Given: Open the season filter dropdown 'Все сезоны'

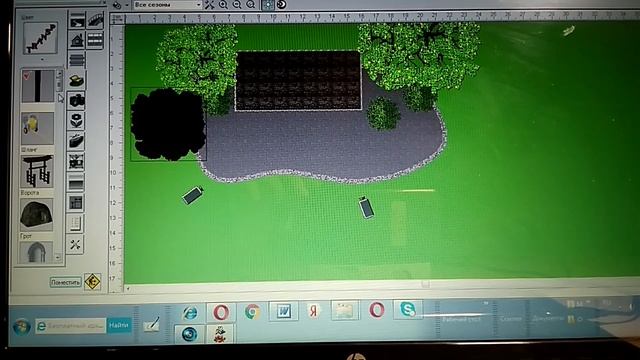Looking at the screenshot, I should (x=168, y=5).
